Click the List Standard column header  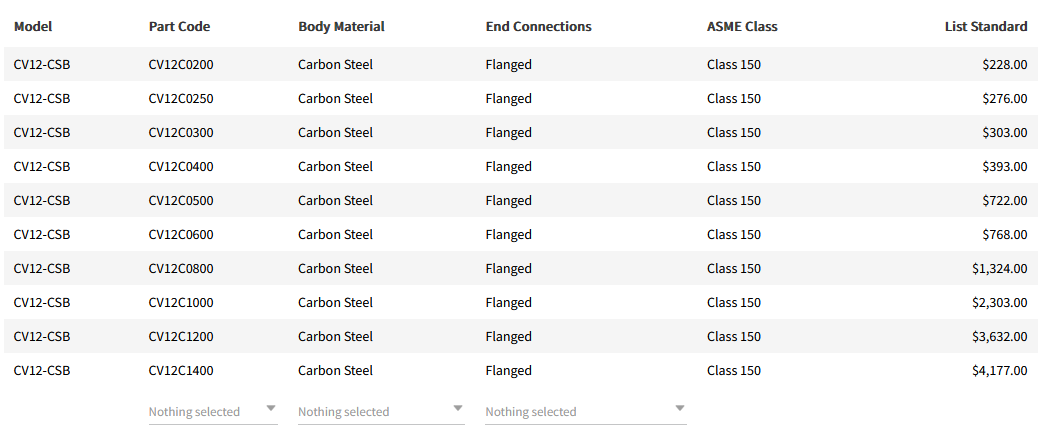[985, 27]
